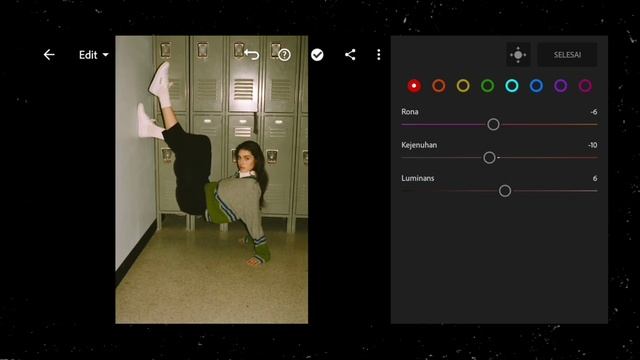Open help via the question mark icon
This screenshot has width=640, height=360.
[284, 55]
